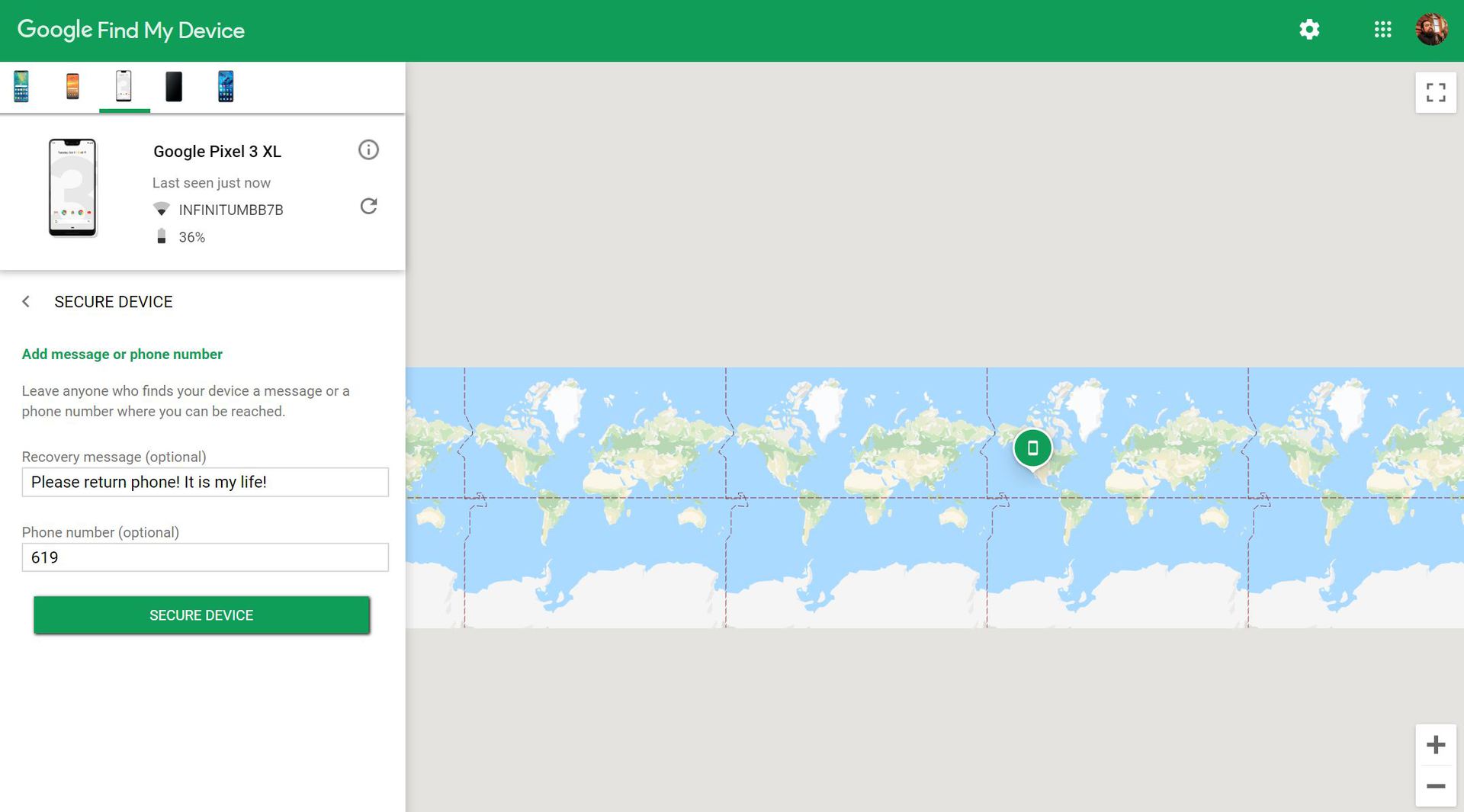
Task: Select the first teal phone device tab
Action: pos(21,86)
